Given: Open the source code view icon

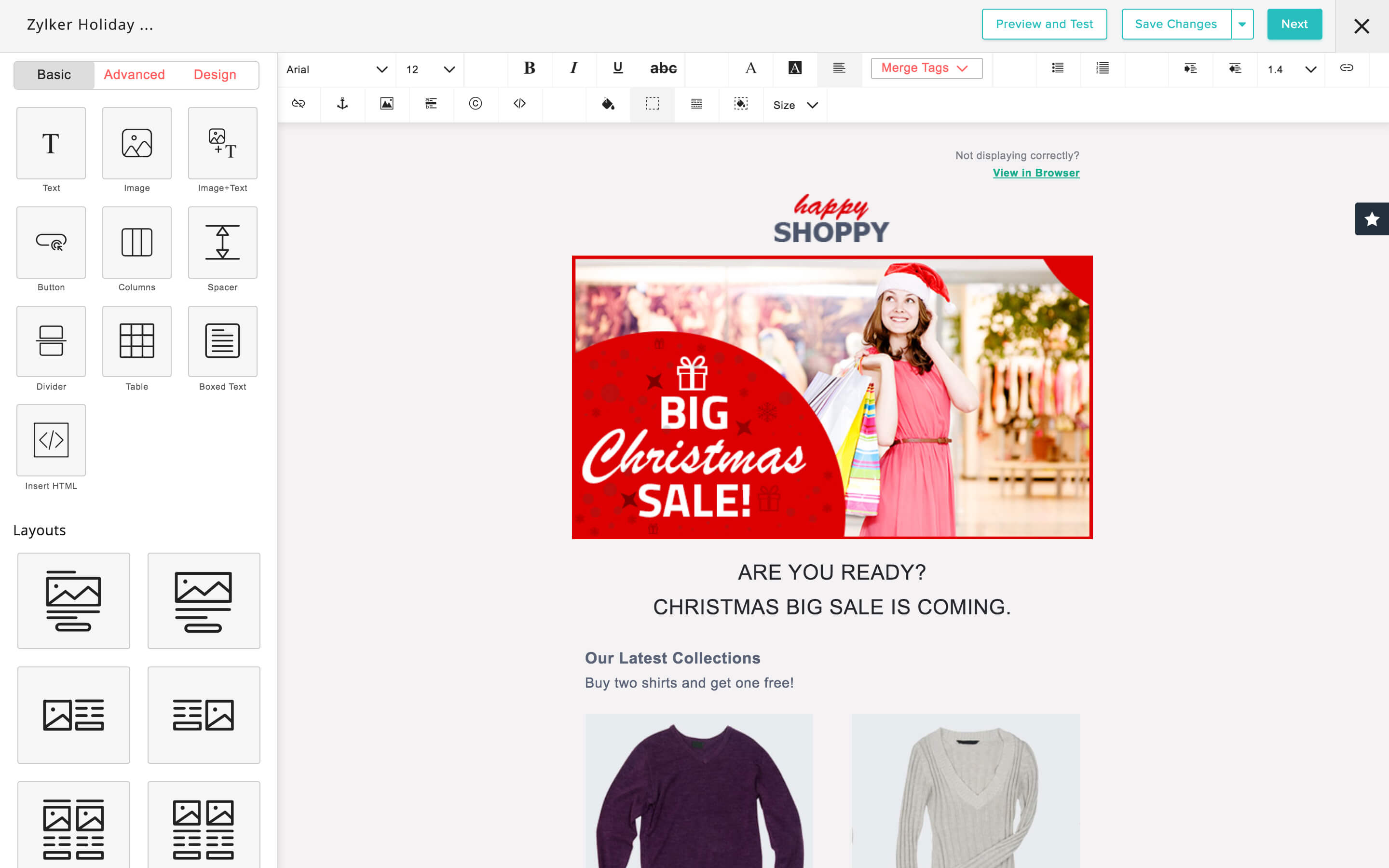Looking at the screenshot, I should (519, 104).
